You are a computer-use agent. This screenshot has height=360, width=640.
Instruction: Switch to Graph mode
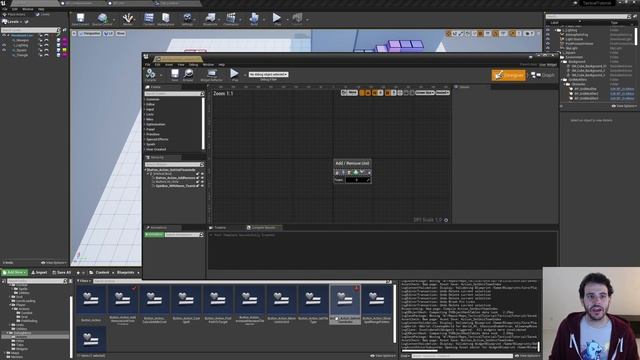point(542,75)
